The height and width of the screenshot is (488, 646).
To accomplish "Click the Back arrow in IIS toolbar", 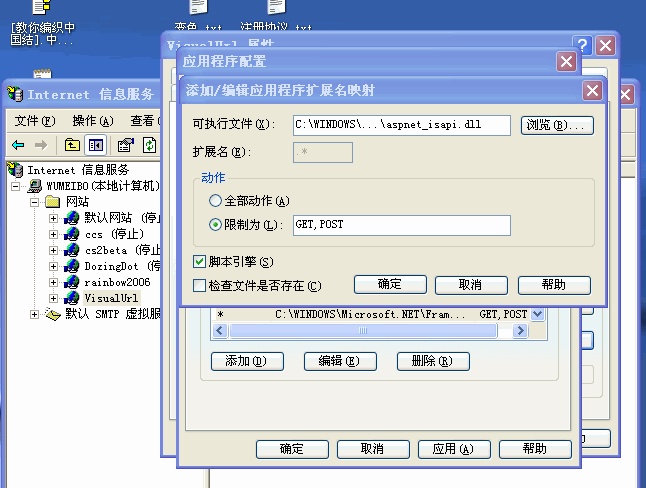I will [18, 145].
